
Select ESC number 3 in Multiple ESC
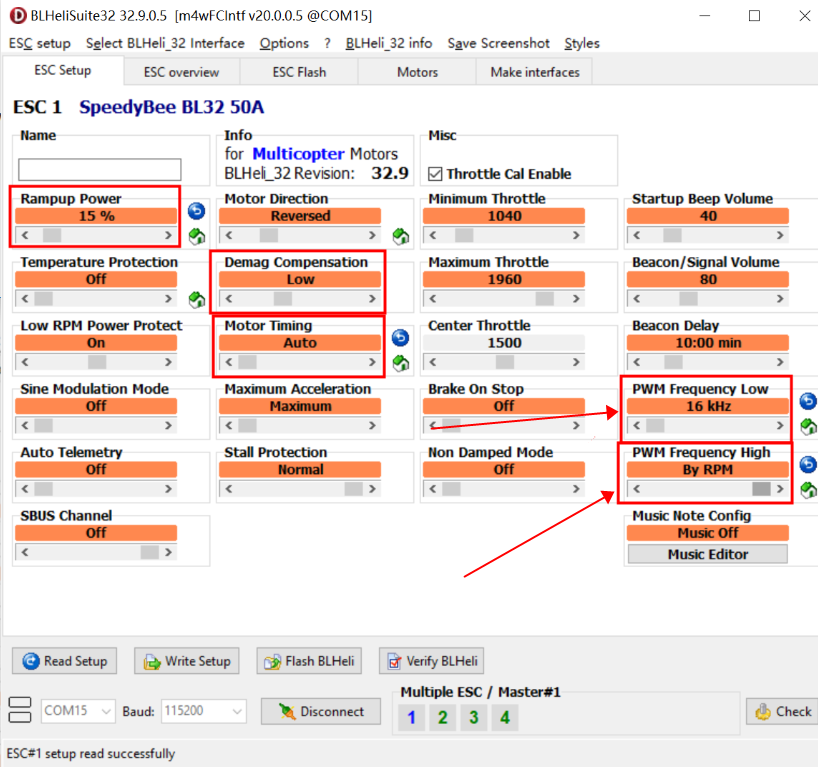click(x=474, y=717)
